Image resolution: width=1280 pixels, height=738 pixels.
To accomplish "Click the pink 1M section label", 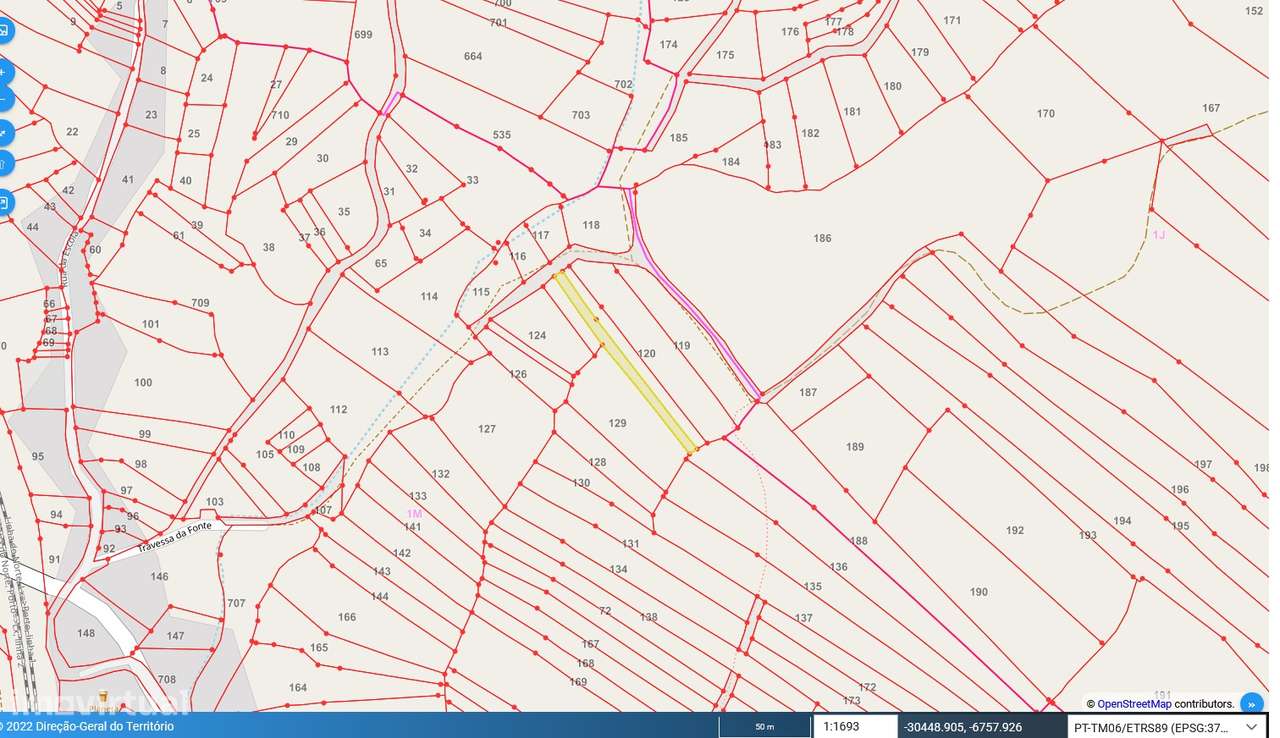I will (x=414, y=513).
